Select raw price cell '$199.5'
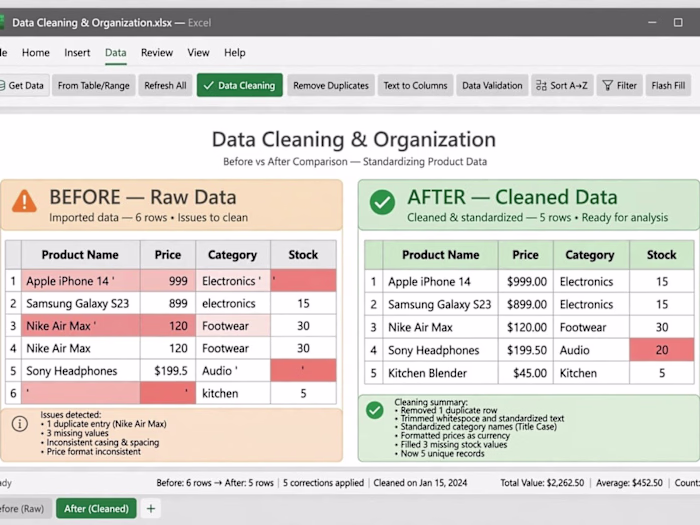 [168, 371]
